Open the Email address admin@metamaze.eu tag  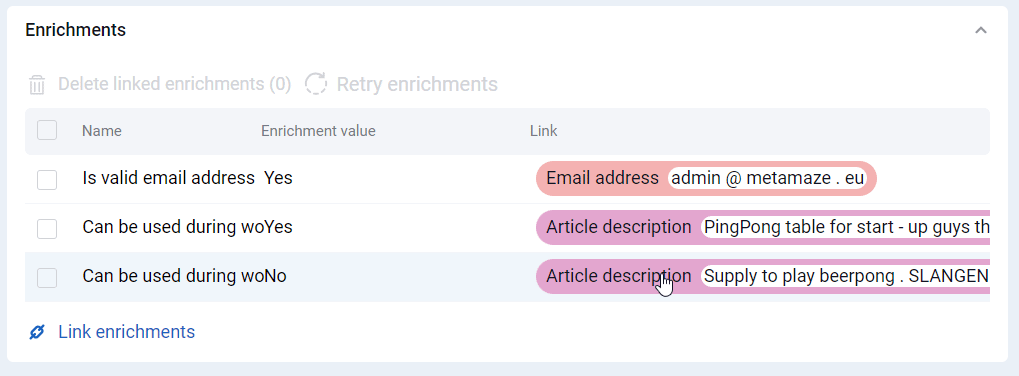[x=706, y=178]
